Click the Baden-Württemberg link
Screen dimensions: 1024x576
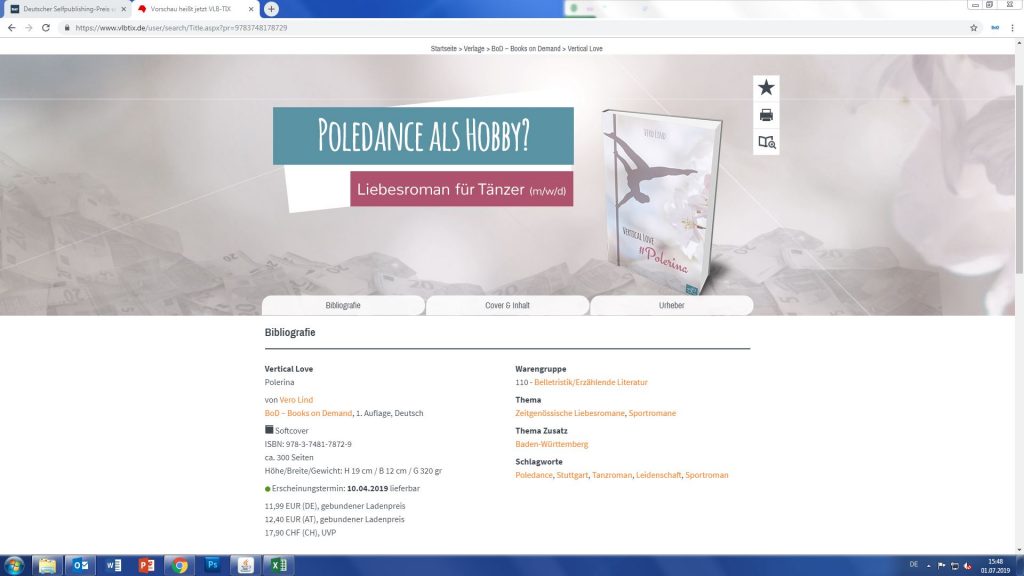[551, 444]
